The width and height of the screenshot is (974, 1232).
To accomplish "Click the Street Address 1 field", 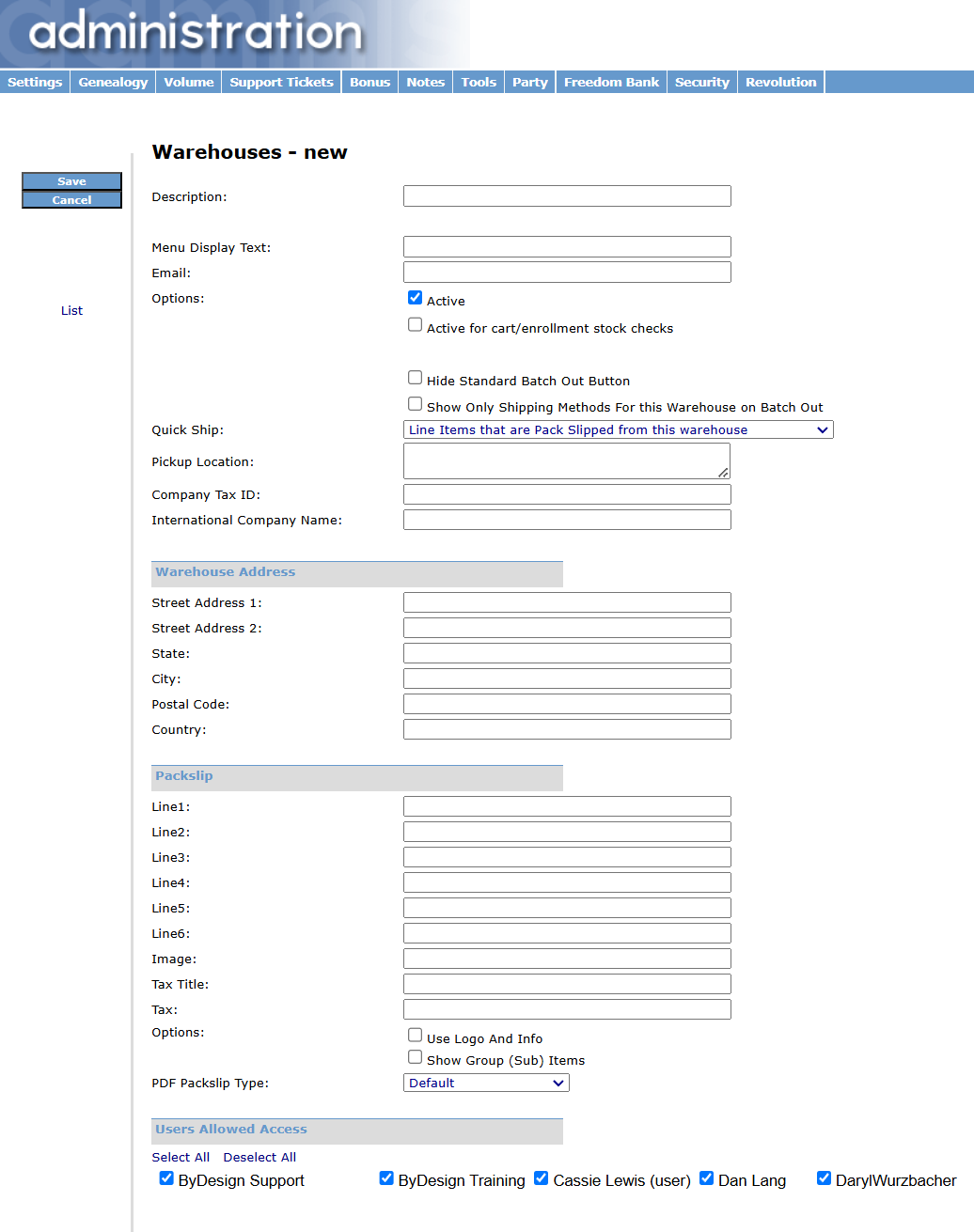I will pyautogui.click(x=567, y=602).
